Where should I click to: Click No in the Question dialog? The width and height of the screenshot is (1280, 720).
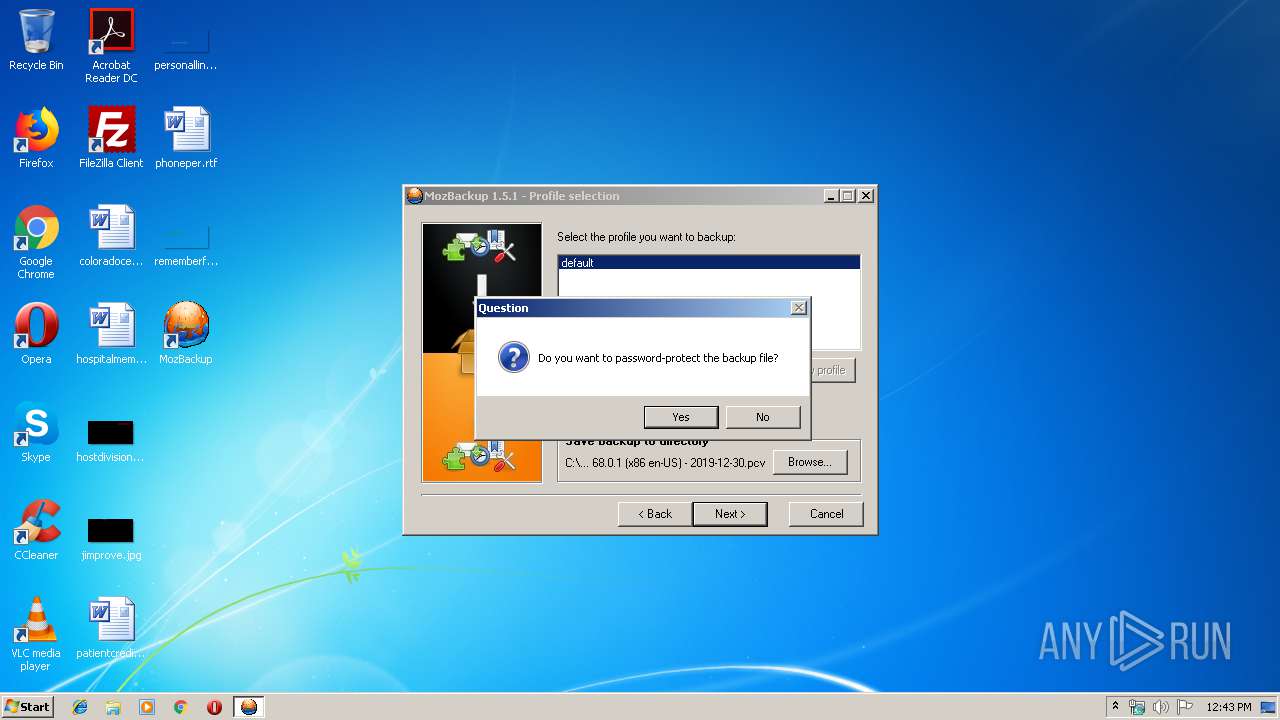click(x=763, y=417)
